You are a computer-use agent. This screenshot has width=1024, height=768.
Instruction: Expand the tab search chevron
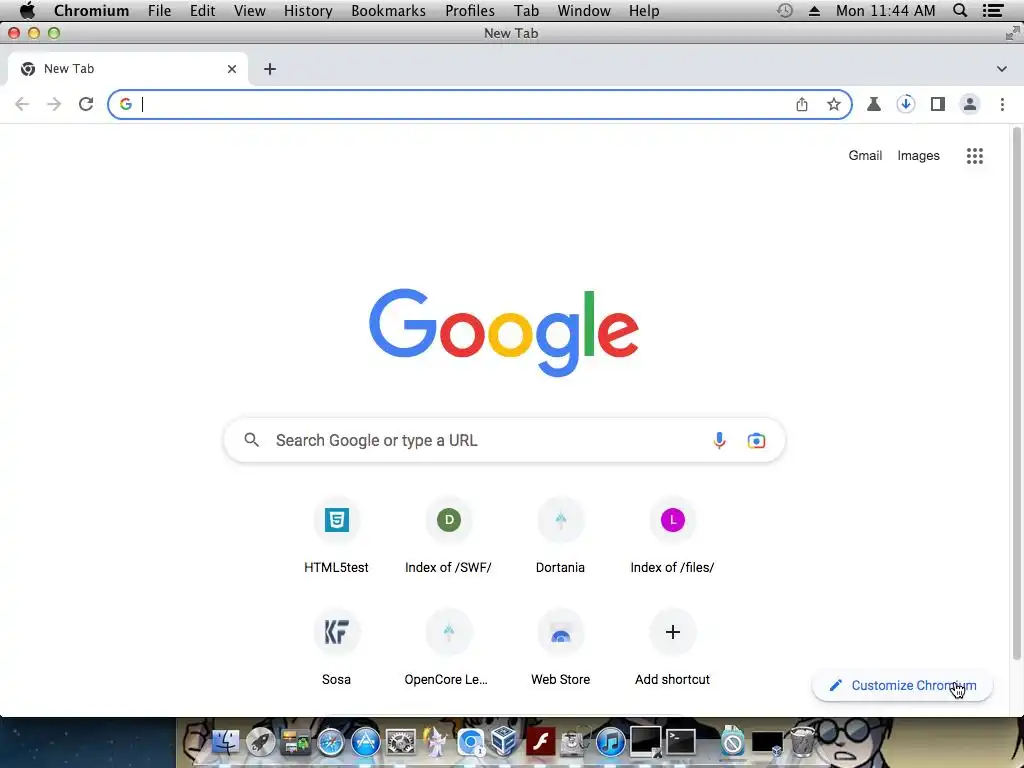coord(1002,69)
